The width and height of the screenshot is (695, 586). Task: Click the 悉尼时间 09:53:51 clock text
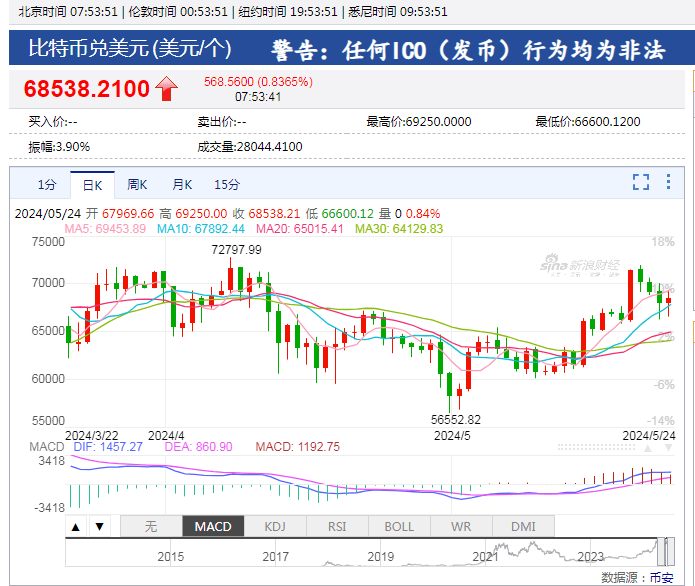tap(398, 12)
